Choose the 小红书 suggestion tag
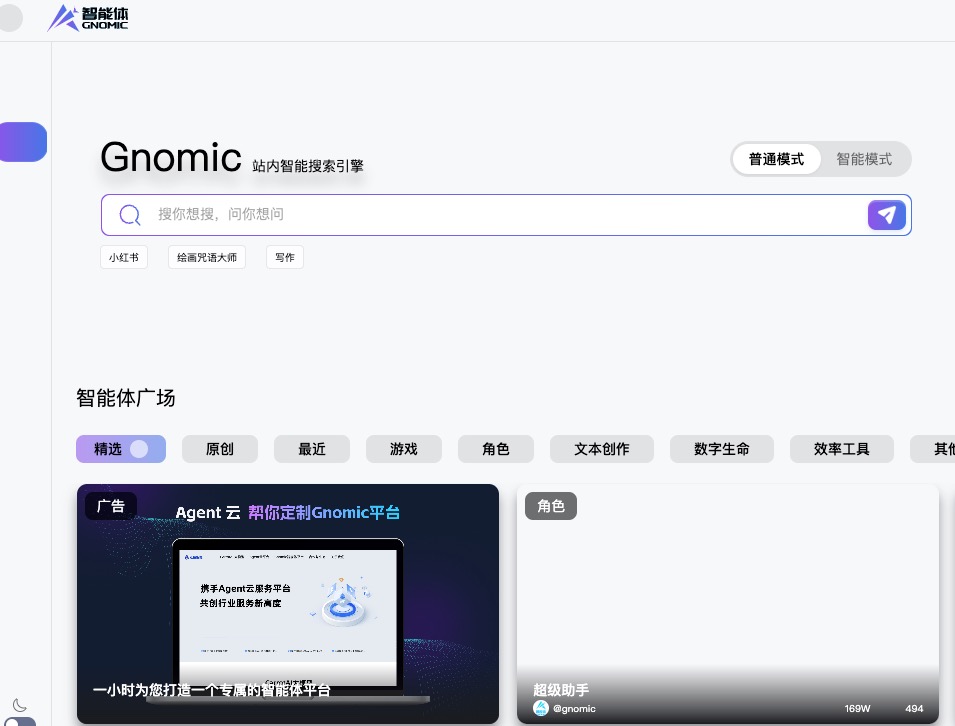 click(x=124, y=257)
